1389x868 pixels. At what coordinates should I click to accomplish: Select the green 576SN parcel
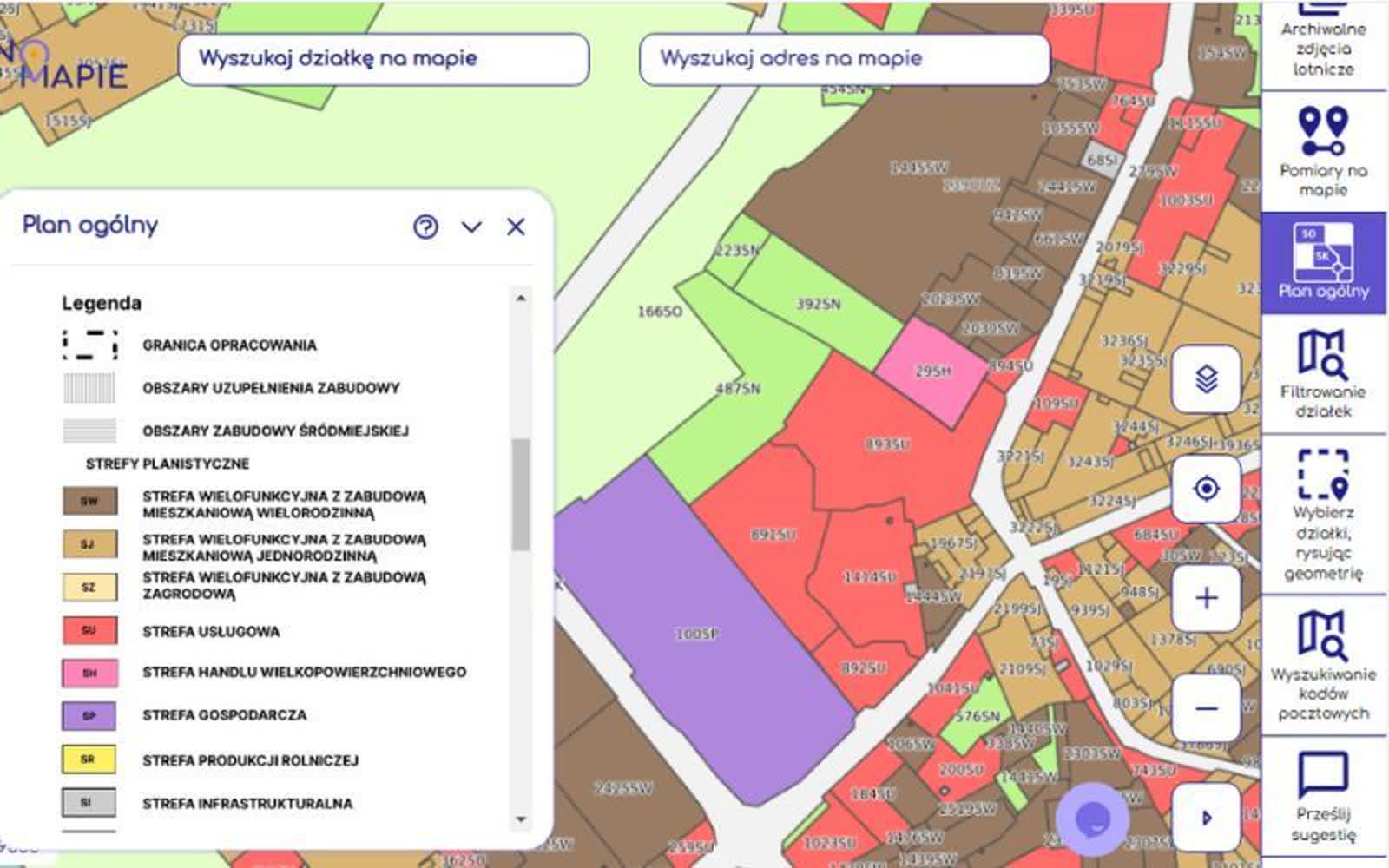[978, 717]
